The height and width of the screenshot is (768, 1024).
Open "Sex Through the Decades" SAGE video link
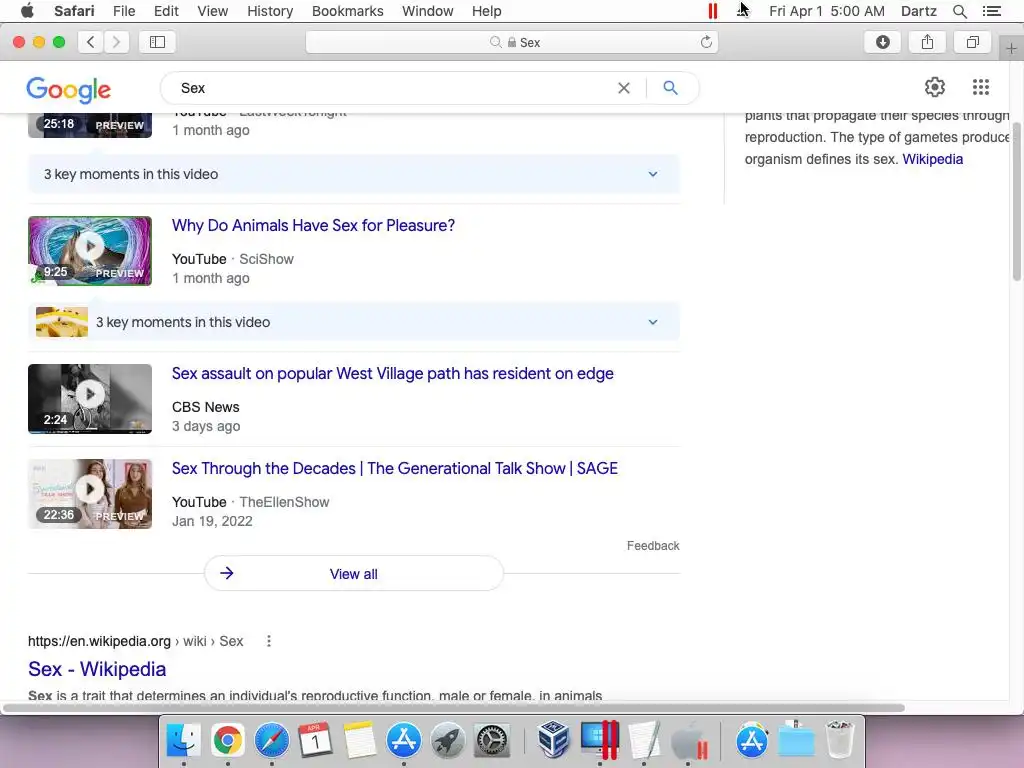(394, 468)
